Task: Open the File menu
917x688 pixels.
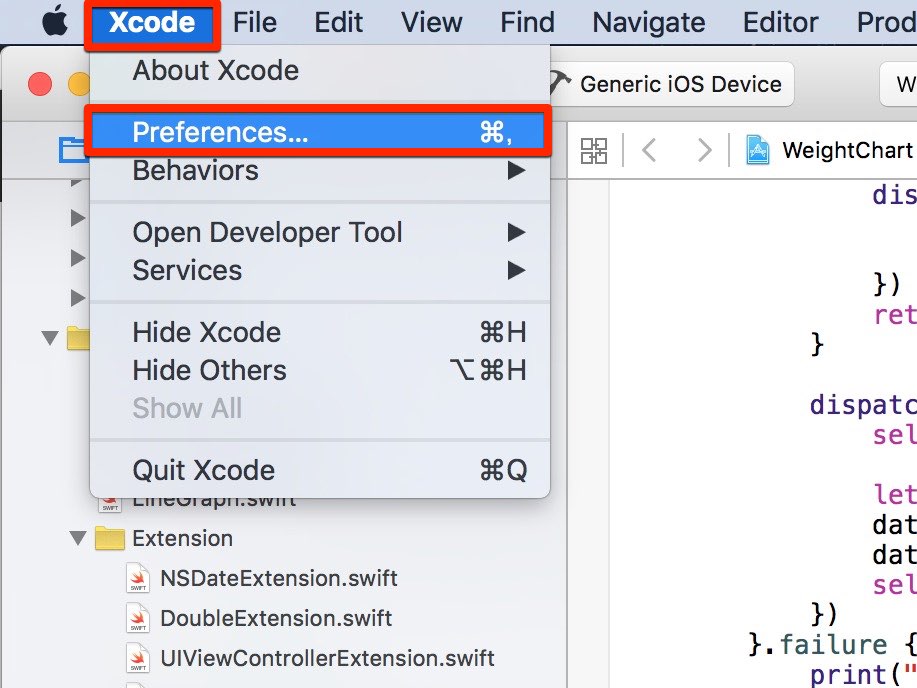Action: coord(254,23)
